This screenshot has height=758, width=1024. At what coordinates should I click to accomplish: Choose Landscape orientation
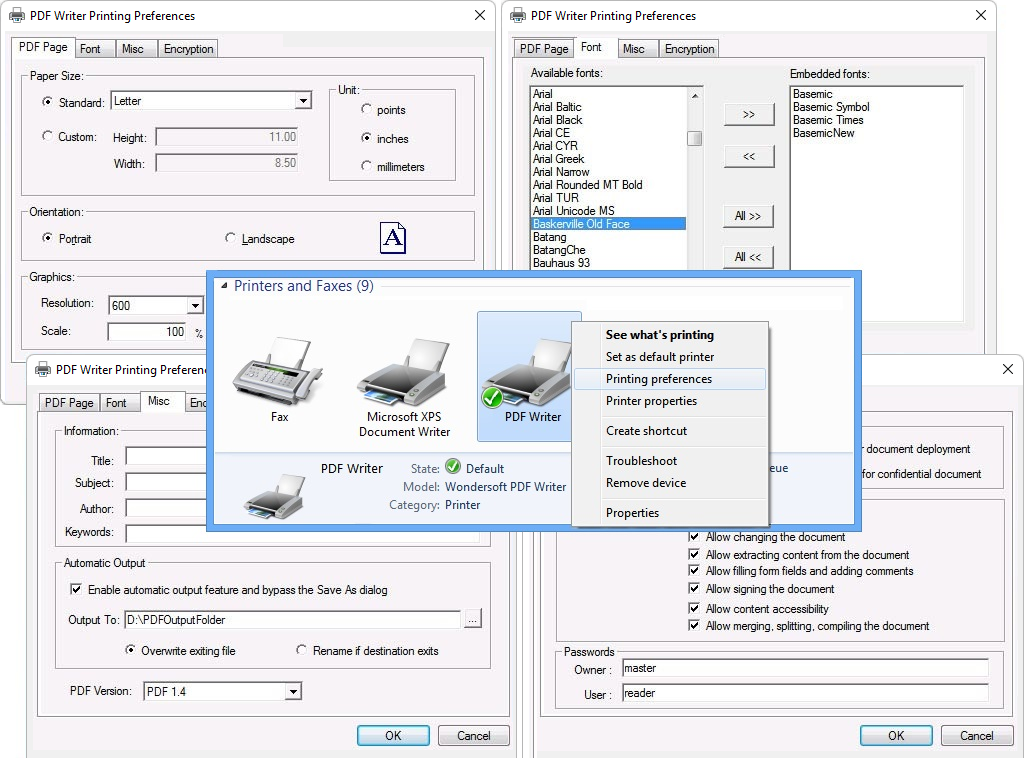[x=230, y=238]
